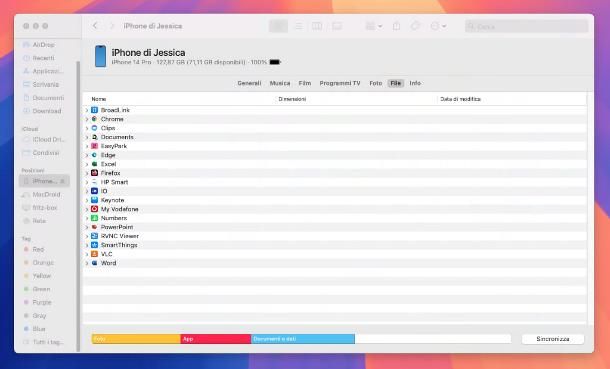The height and width of the screenshot is (369, 610).
Task: Switch to the Info tab
Action: (x=415, y=83)
